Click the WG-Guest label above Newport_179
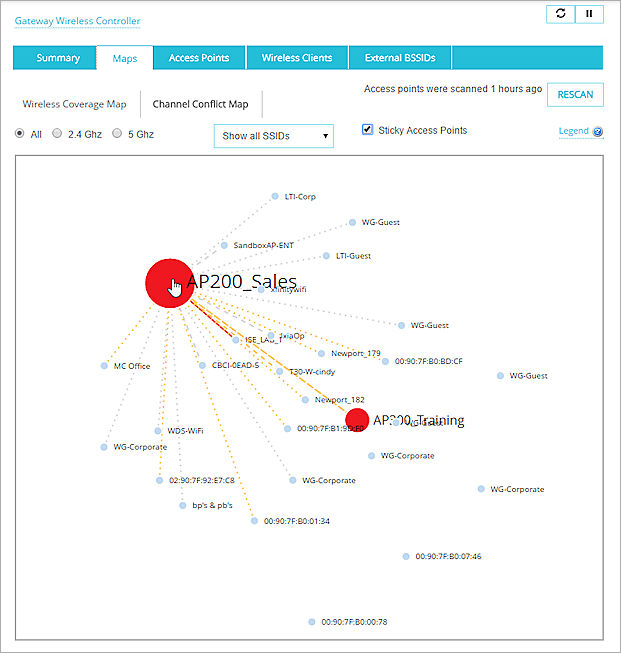Screen dimensions: 621x653 tap(429, 325)
